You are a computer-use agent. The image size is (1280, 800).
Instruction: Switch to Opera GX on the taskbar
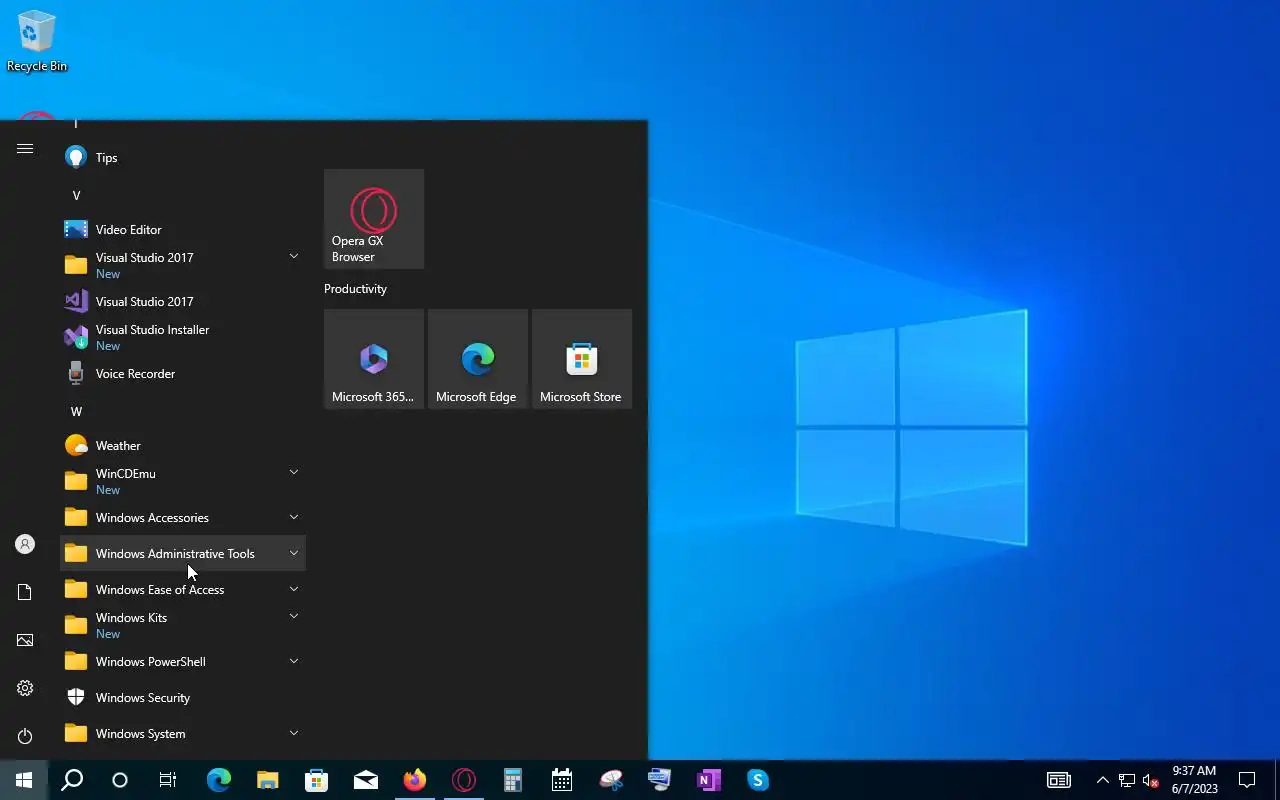tap(463, 780)
